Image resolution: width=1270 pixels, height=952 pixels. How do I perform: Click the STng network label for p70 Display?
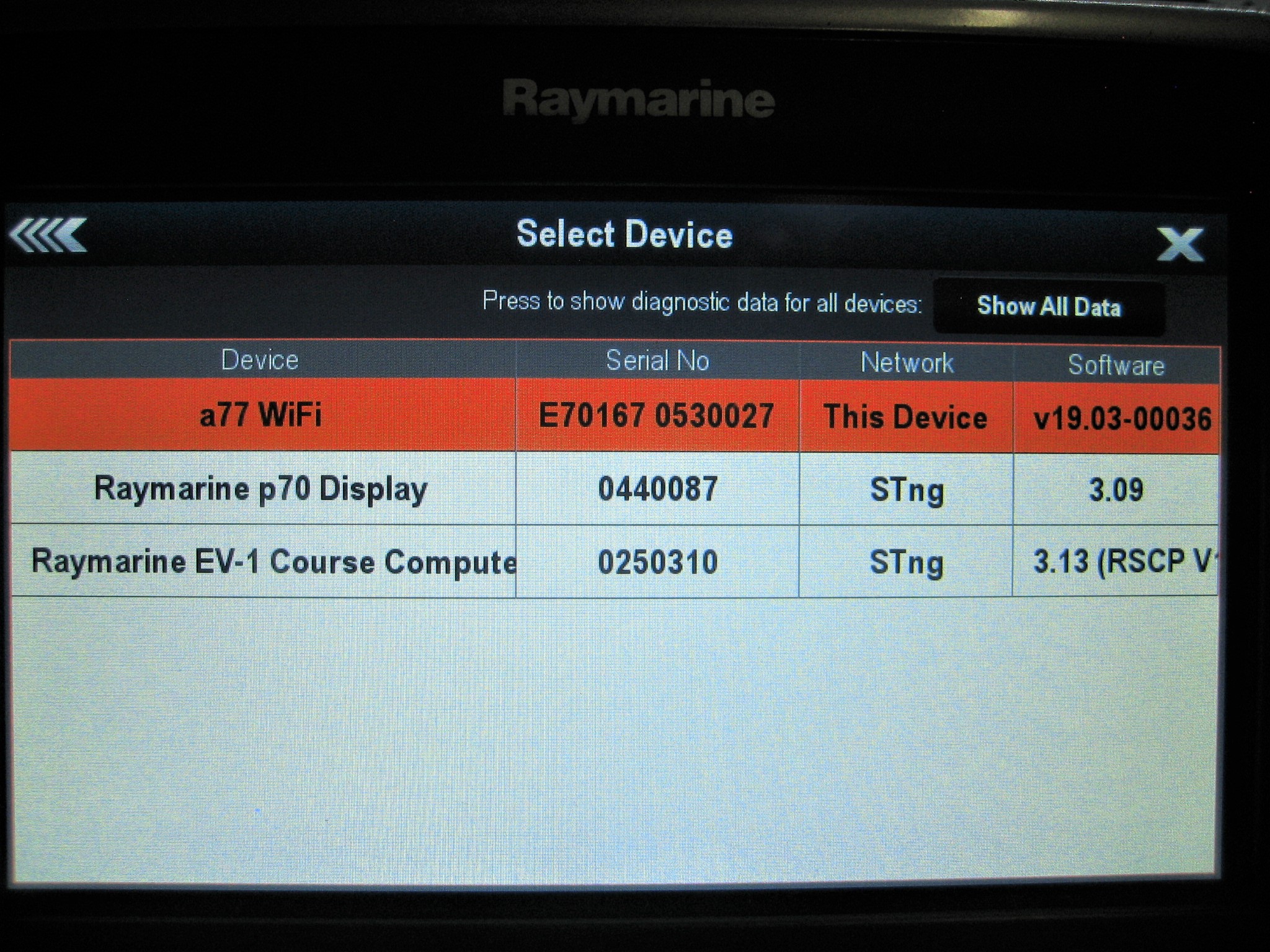(x=908, y=490)
